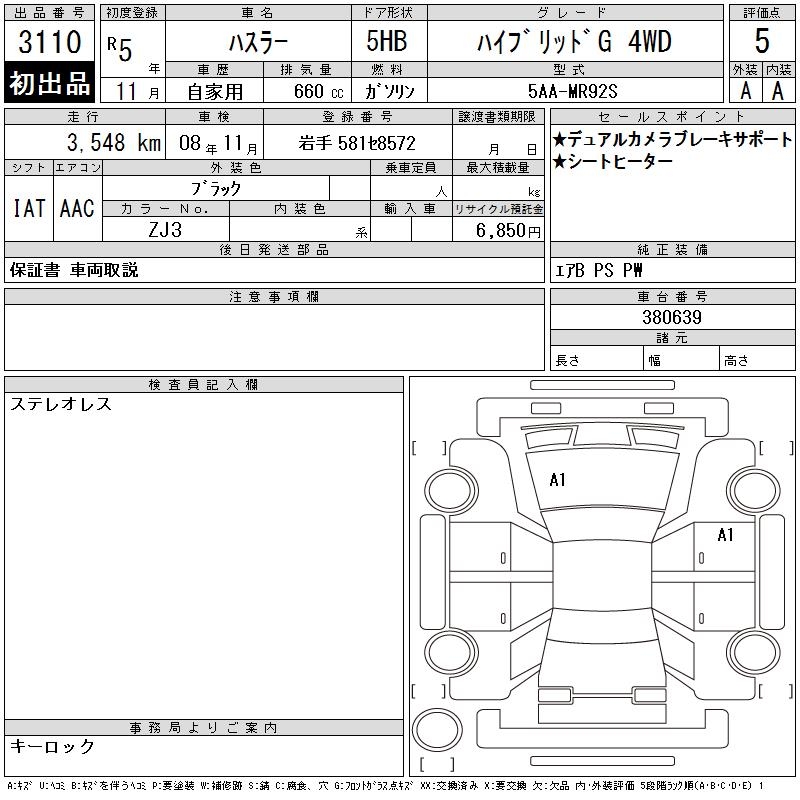
Task: Click registration number 岩手 581せ8572
Action: pyautogui.click(x=357, y=143)
